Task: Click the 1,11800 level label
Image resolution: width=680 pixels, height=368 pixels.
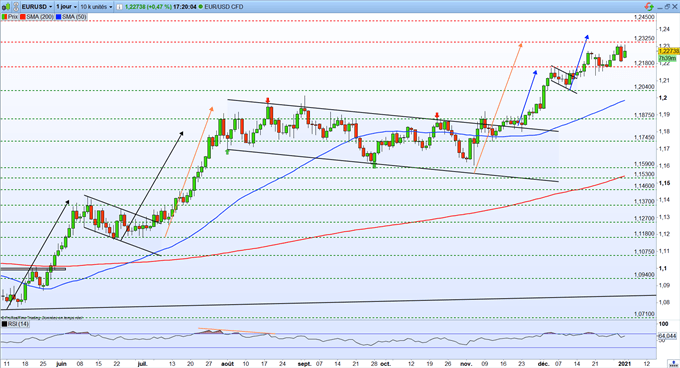Action: [x=644, y=234]
